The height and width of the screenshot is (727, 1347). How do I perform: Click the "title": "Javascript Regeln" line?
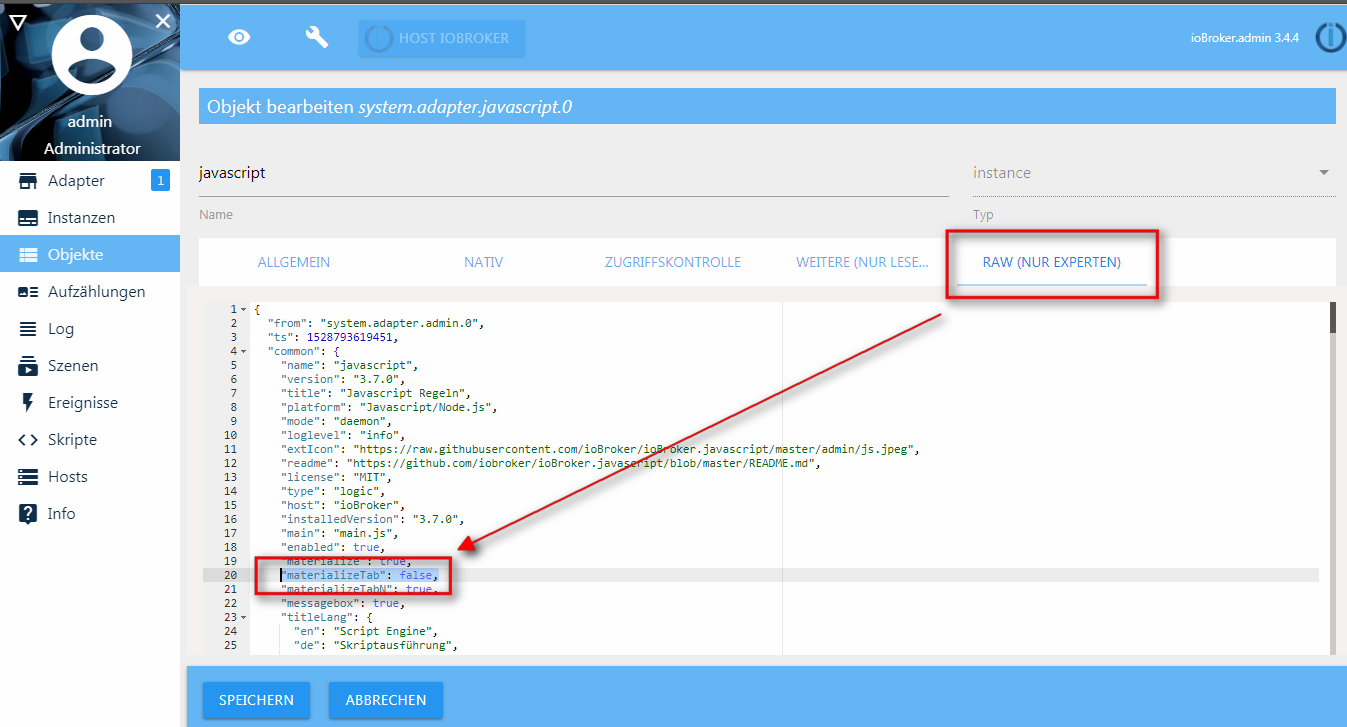[375, 394]
